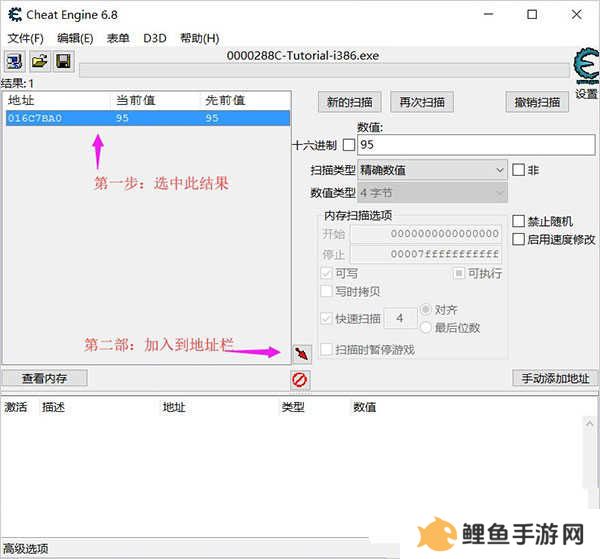The image size is (600, 559).
Task: Click the 地址 column header in results
Action: tap(21, 100)
